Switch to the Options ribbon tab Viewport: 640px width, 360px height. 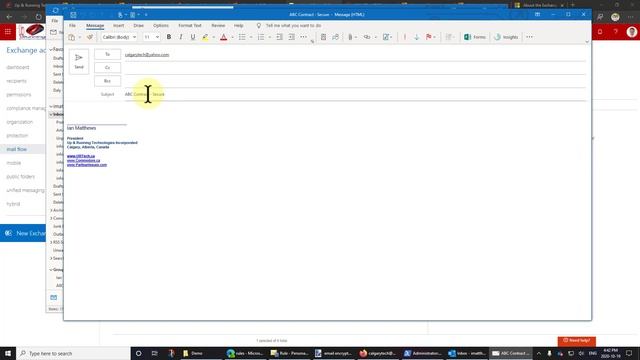pyautogui.click(x=161, y=25)
